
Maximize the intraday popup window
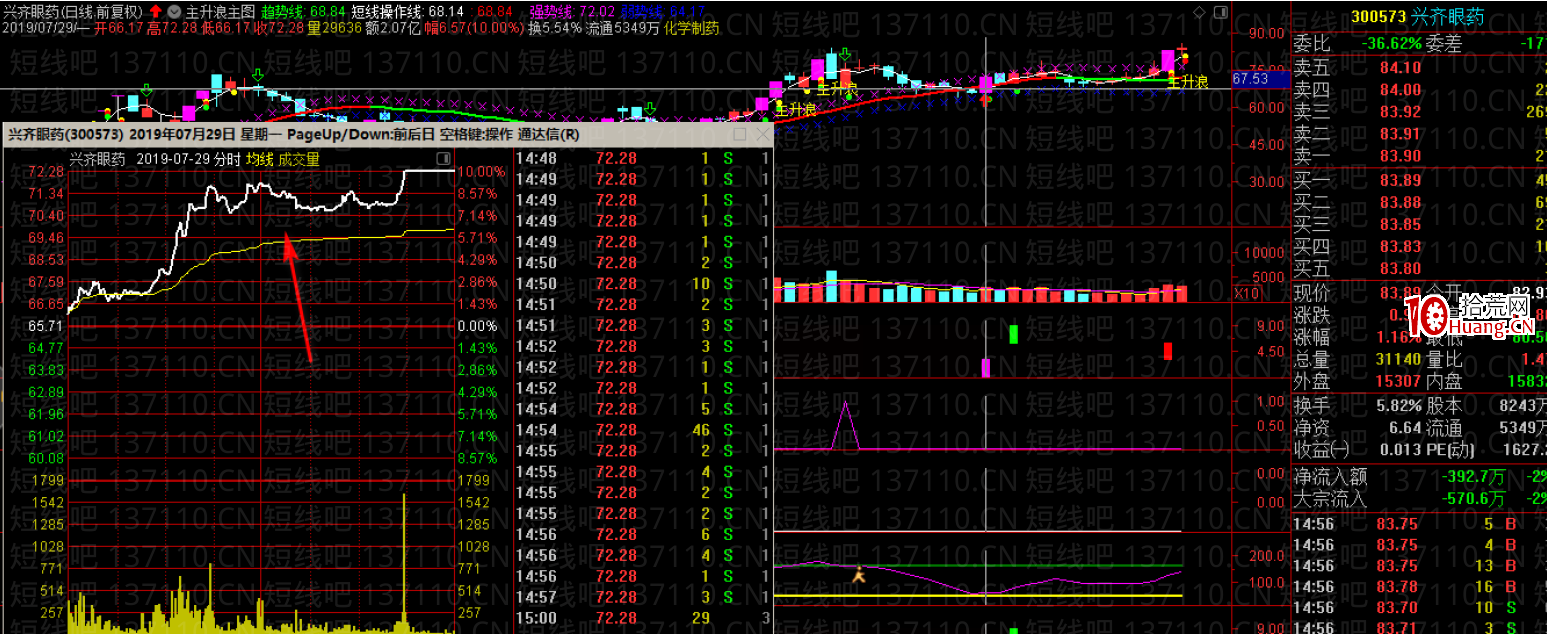pyautogui.click(x=740, y=134)
